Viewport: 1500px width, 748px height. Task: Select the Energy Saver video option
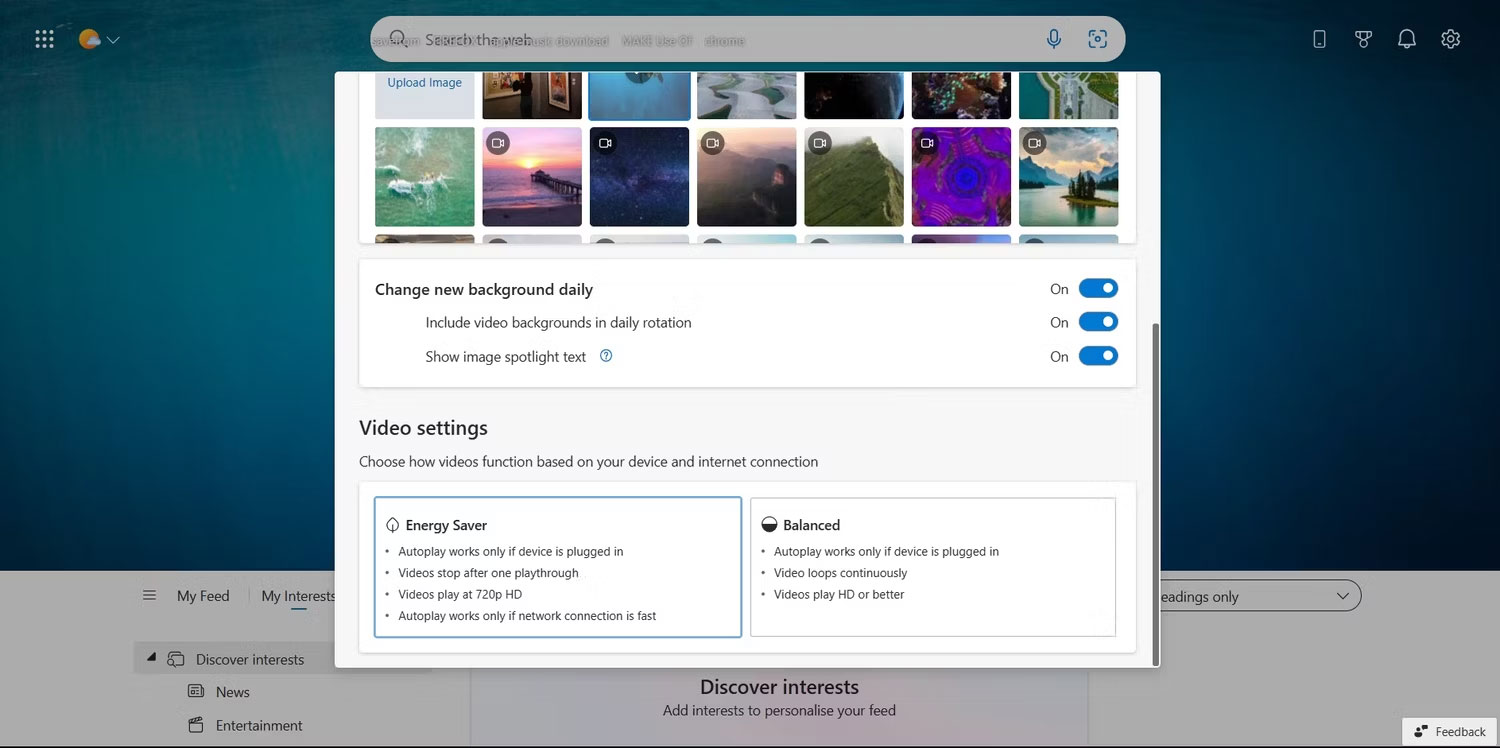pos(558,567)
